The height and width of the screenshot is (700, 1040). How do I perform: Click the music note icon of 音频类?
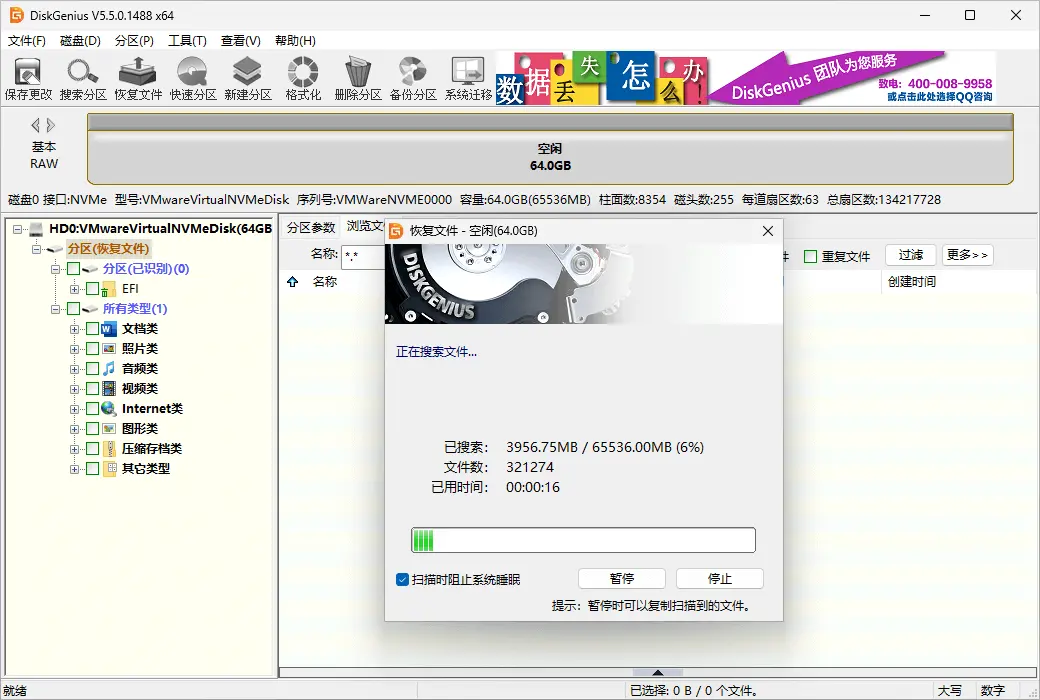coord(109,369)
